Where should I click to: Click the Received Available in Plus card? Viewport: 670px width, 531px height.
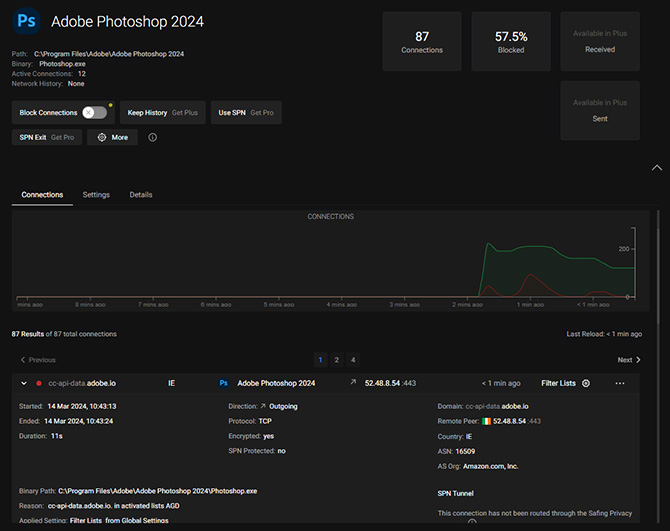[x=600, y=41]
